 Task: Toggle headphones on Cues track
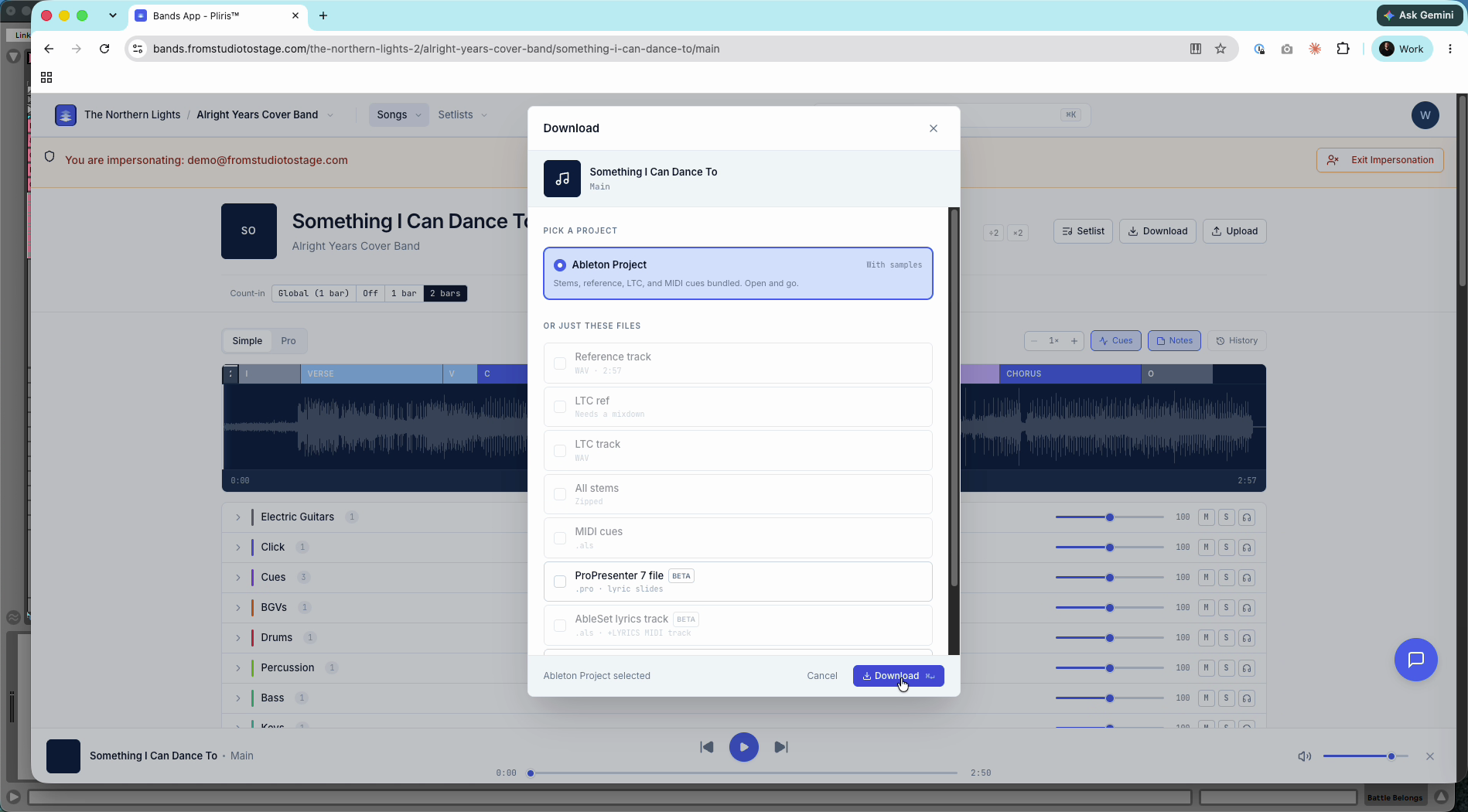[x=1247, y=578]
